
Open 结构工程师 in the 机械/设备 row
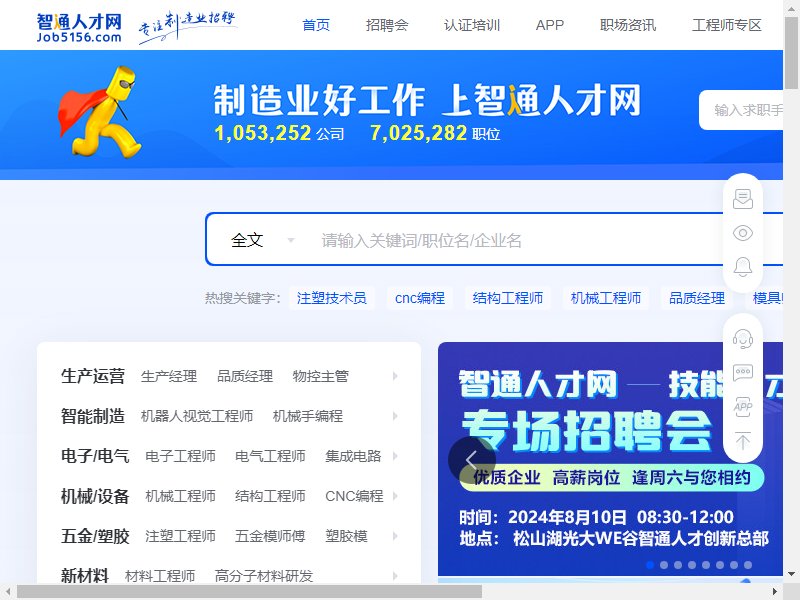pos(270,496)
